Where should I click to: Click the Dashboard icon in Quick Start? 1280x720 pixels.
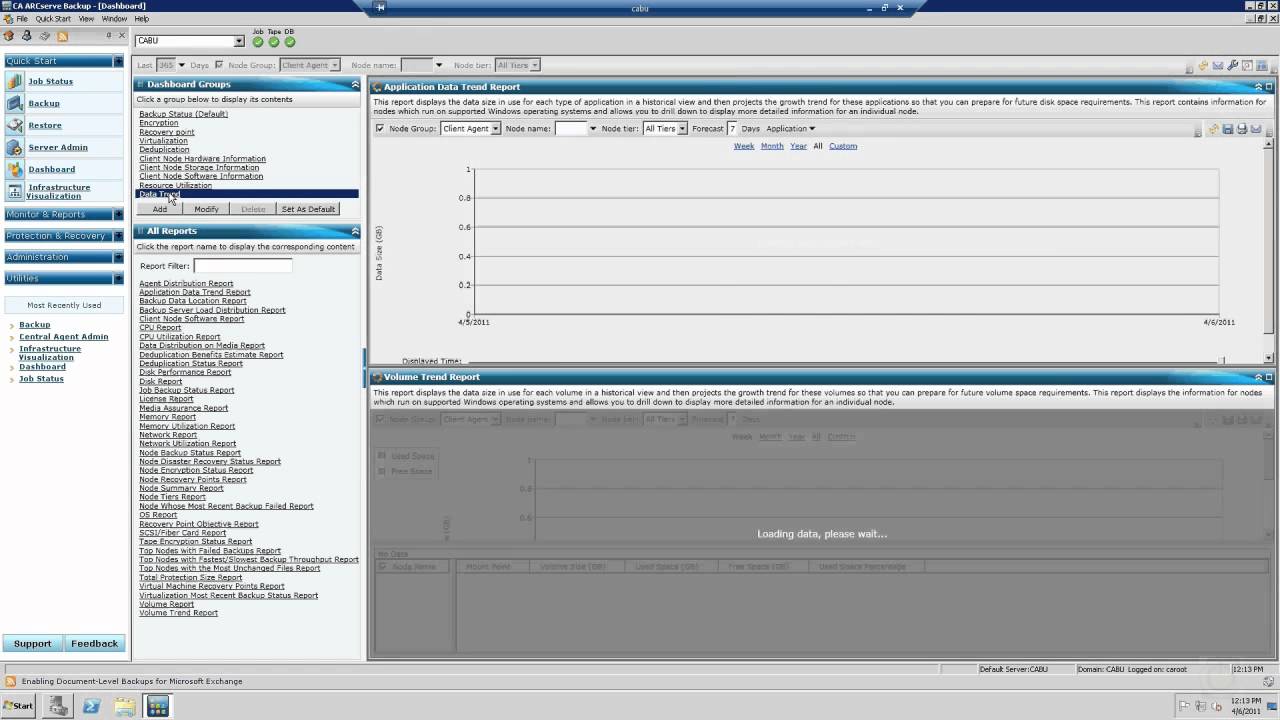14,170
